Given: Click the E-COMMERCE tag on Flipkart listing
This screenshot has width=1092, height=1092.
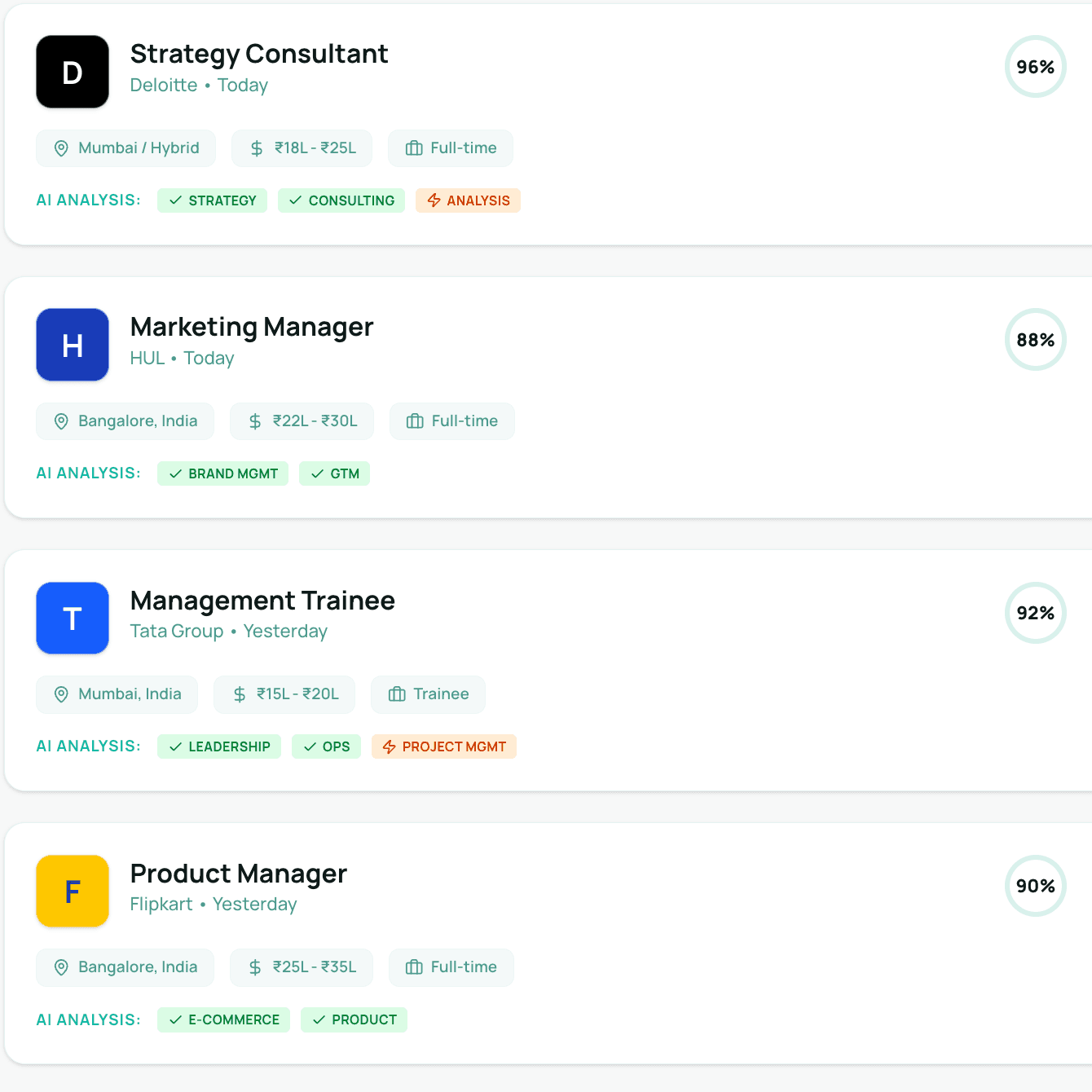Looking at the screenshot, I should pos(223,1019).
